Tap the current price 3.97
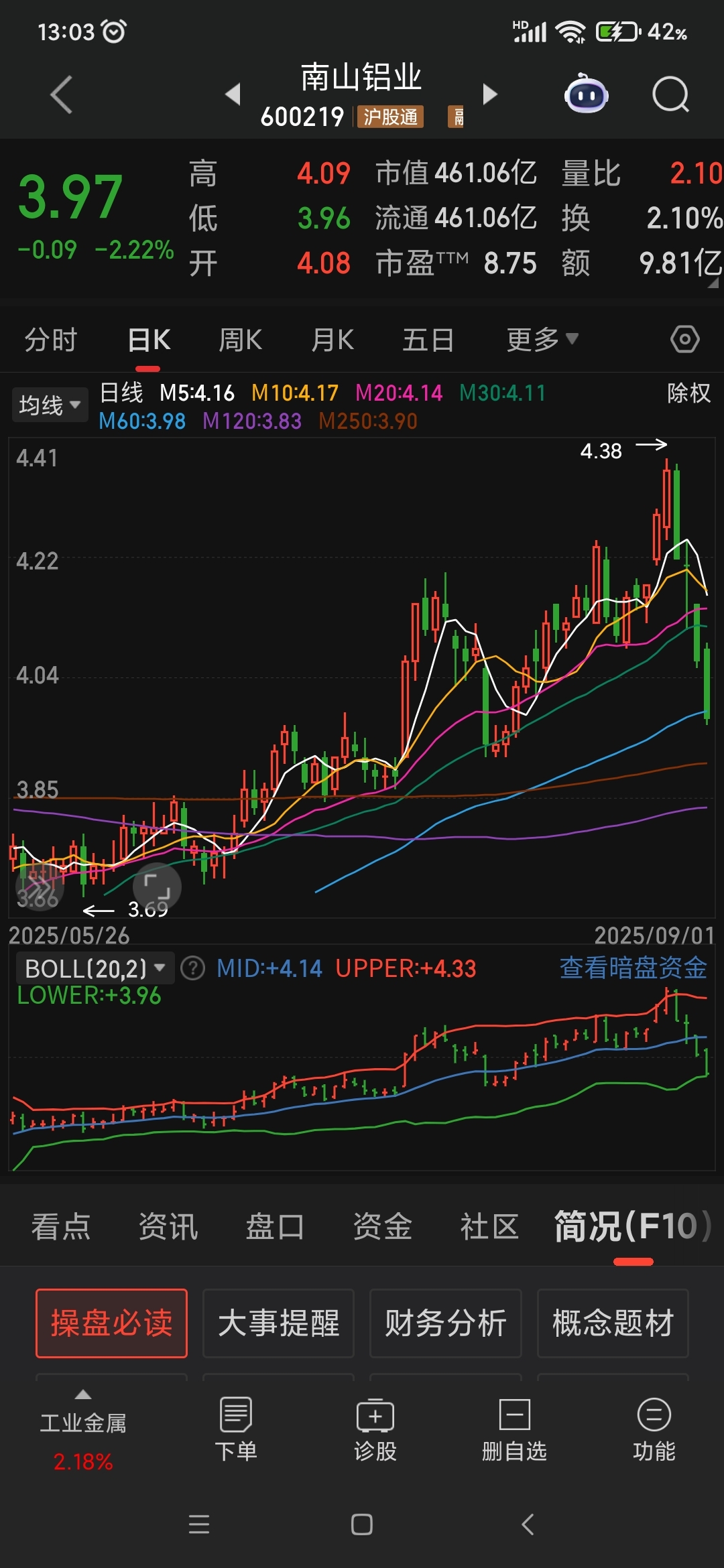Viewport: 724px width, 1568px height. coord(70,196)
